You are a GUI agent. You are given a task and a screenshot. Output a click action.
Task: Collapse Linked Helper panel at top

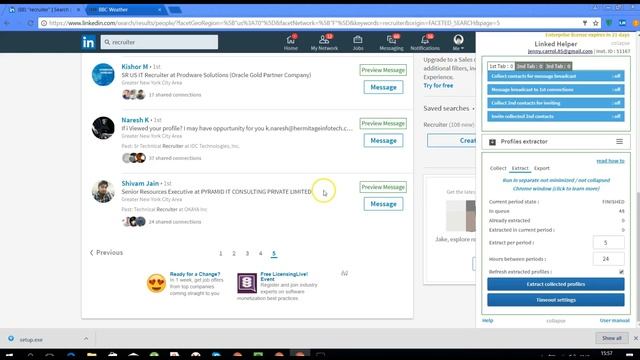620,43
